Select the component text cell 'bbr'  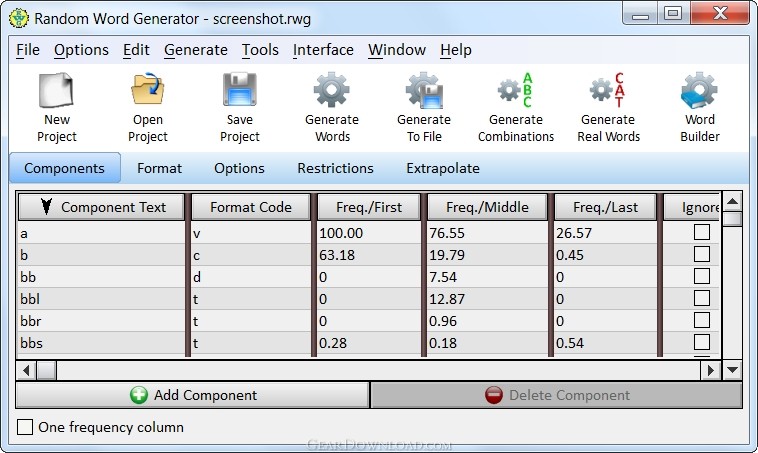pyautogui.click(x=101, y=321)
